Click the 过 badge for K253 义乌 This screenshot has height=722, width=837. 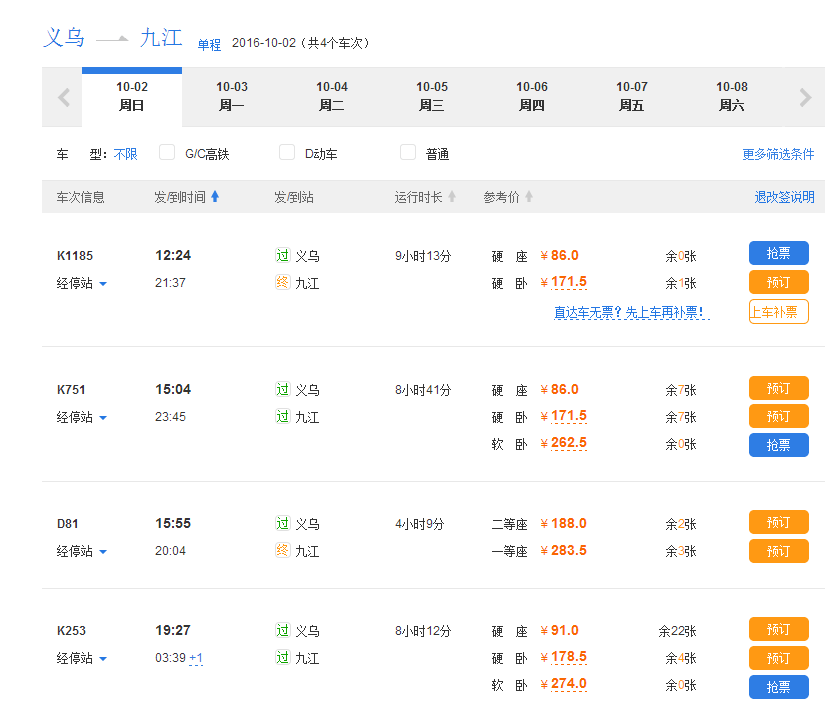click(282, 630)
